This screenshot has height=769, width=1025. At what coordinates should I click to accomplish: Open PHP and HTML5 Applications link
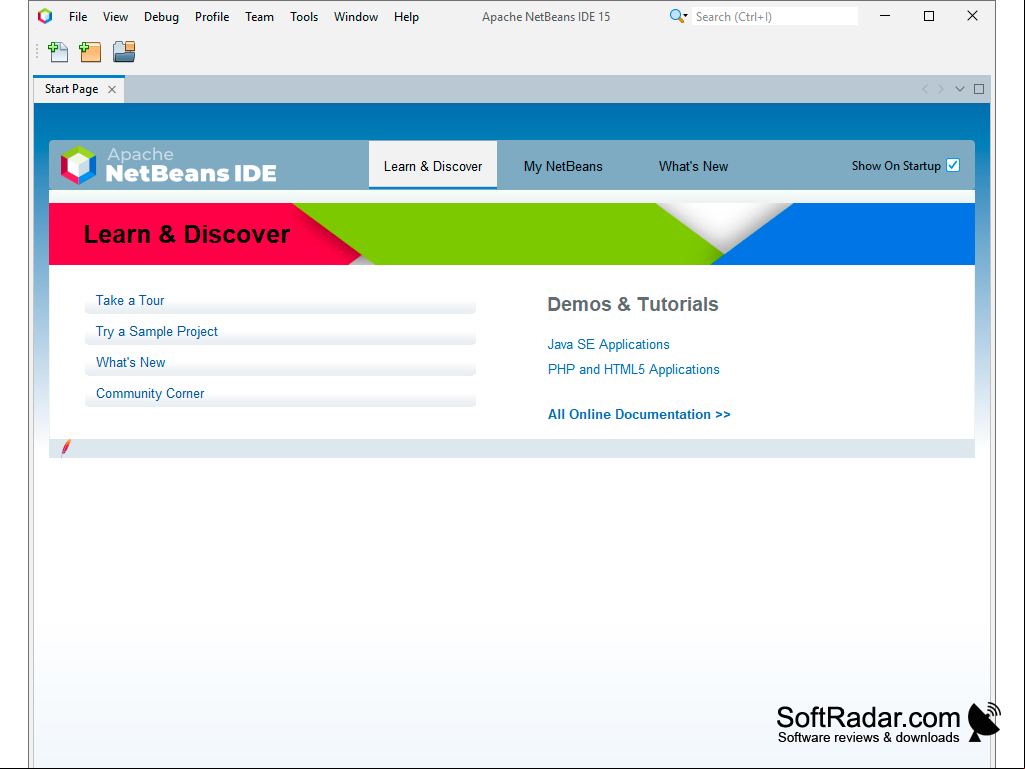pyautogui.click(x=633, y=369)
